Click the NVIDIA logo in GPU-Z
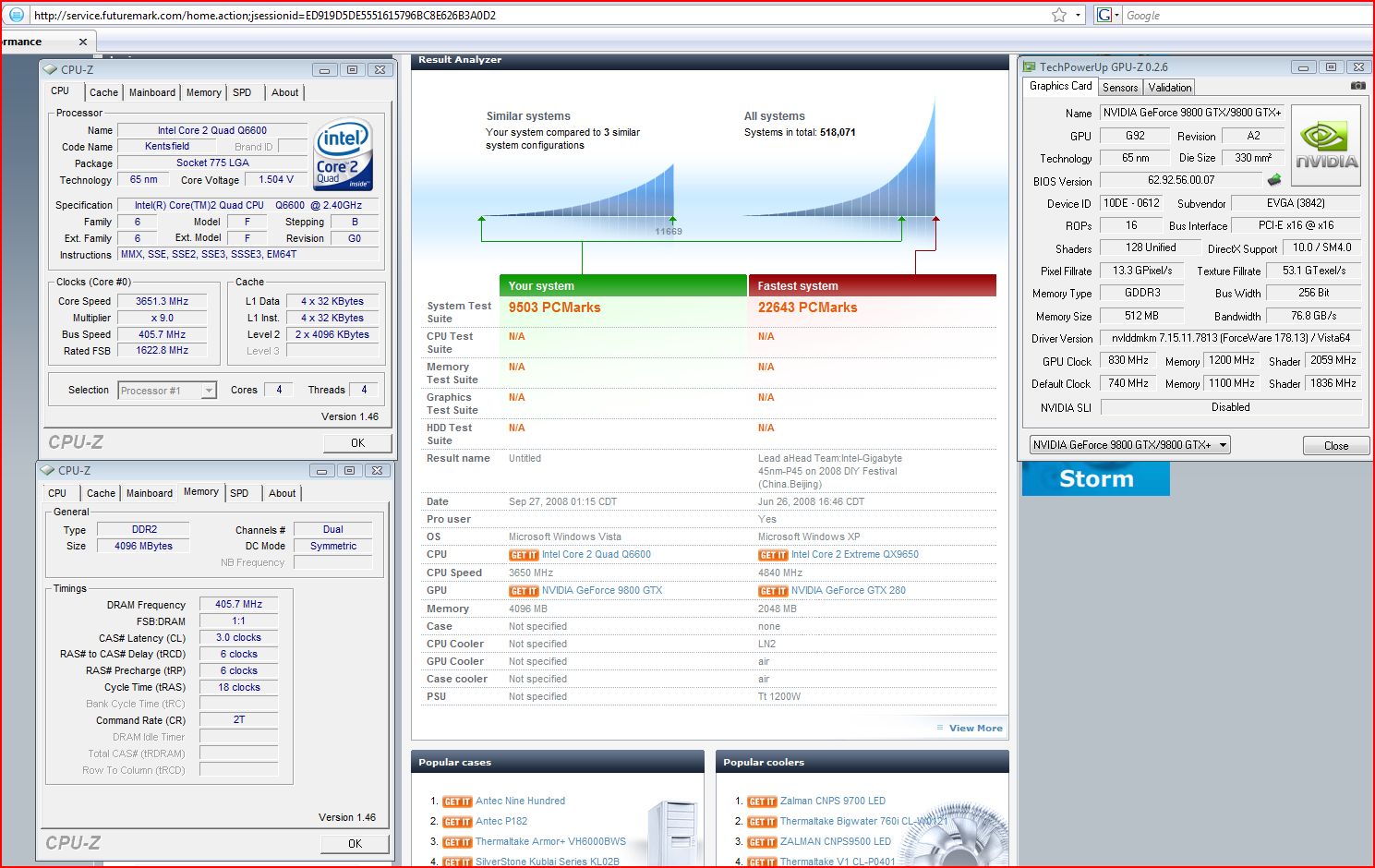This screenshot has width=1375, height=868. coord(1326,146)
